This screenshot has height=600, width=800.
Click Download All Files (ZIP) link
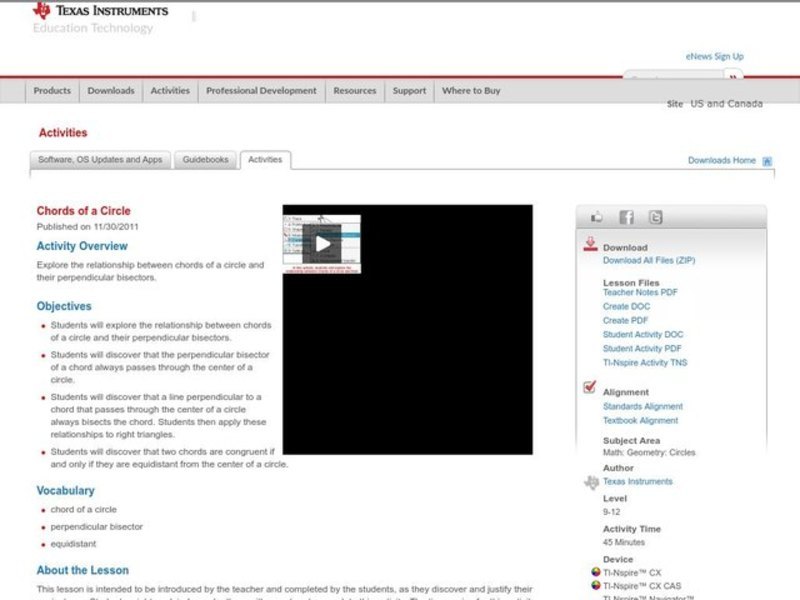pos(648,261)
